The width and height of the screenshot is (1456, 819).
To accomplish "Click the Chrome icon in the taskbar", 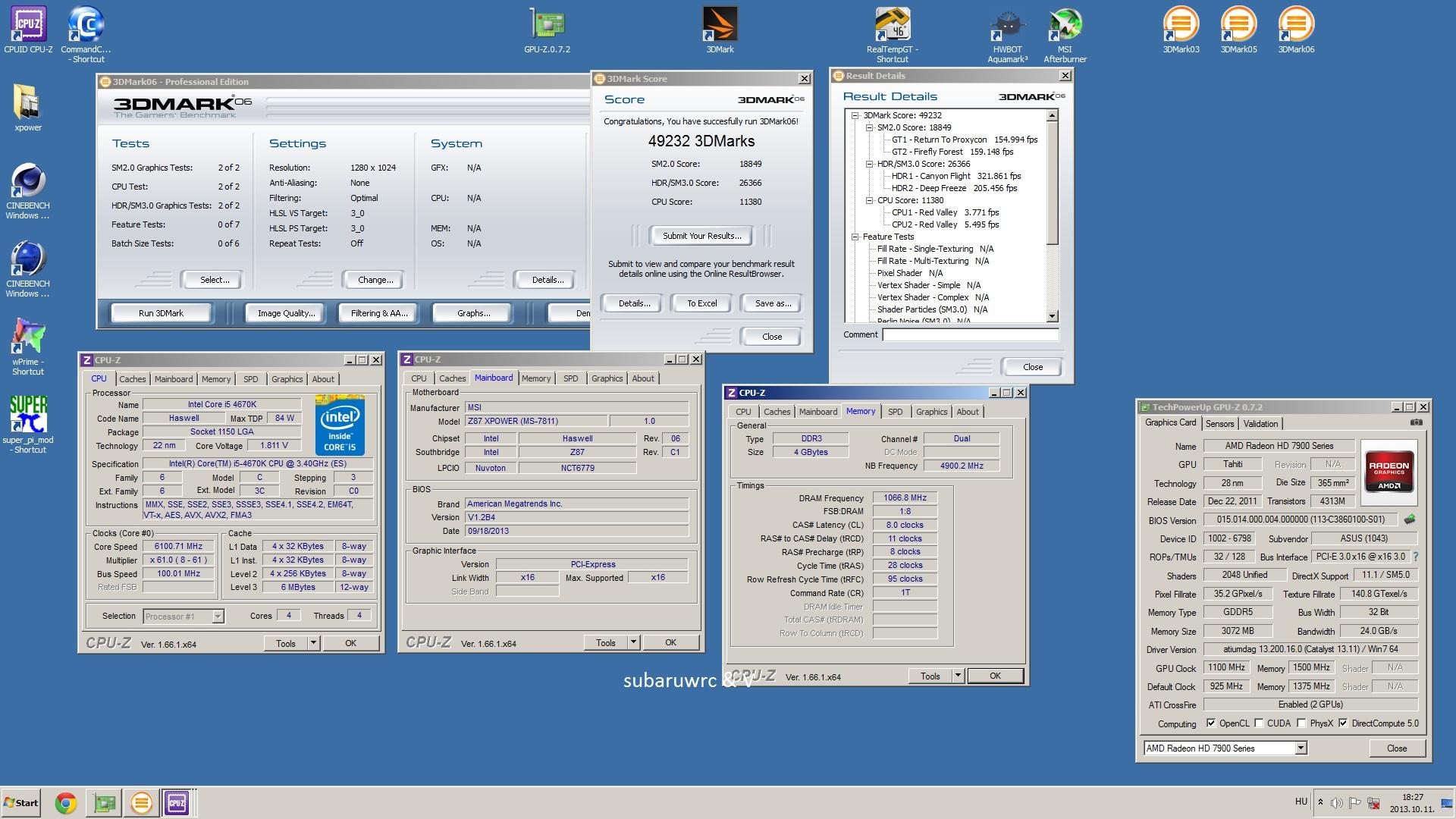I will [x=66, y=802].
